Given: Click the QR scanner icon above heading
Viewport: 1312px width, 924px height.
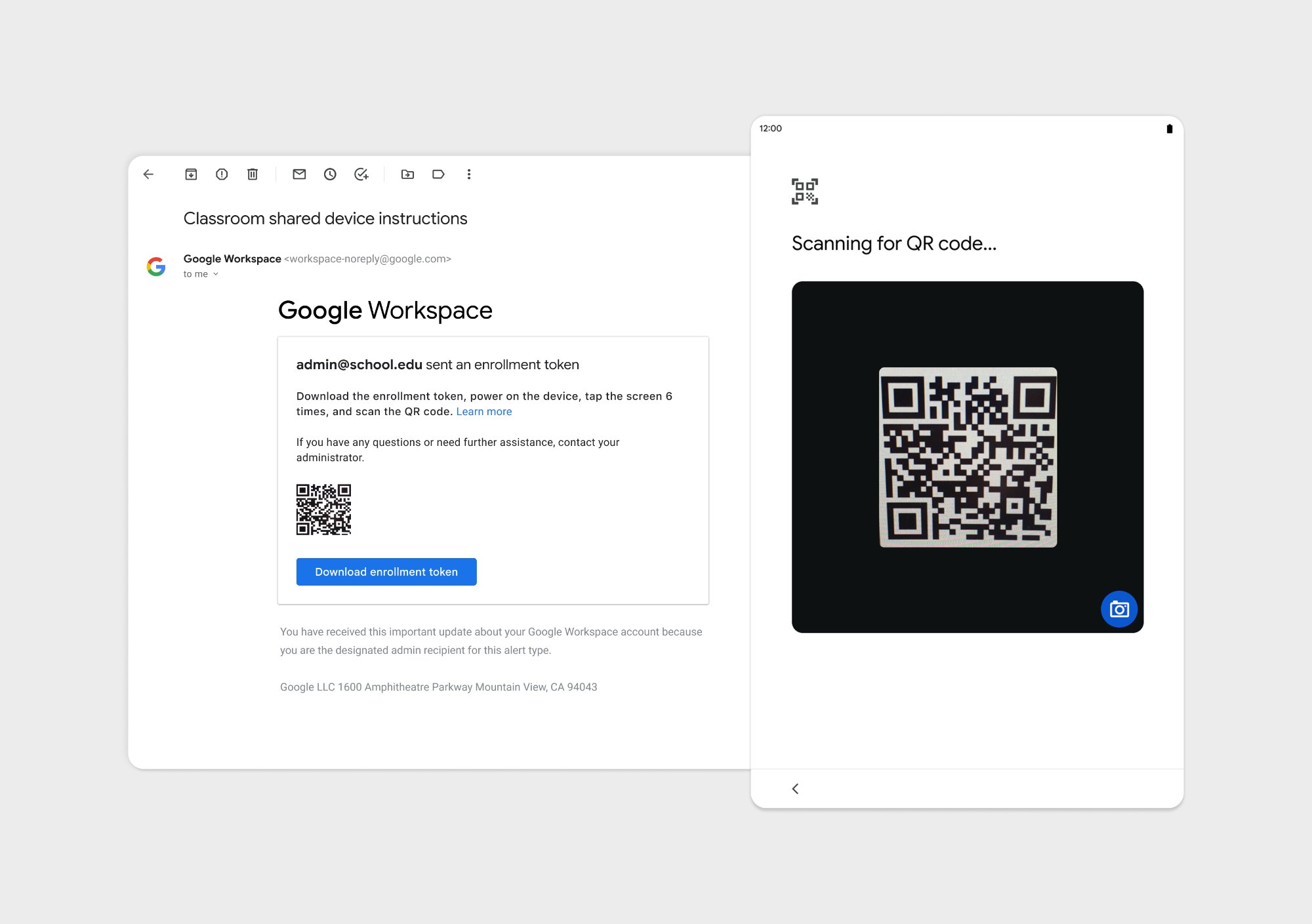Looking at the screenshot, I should pos(805,191).
